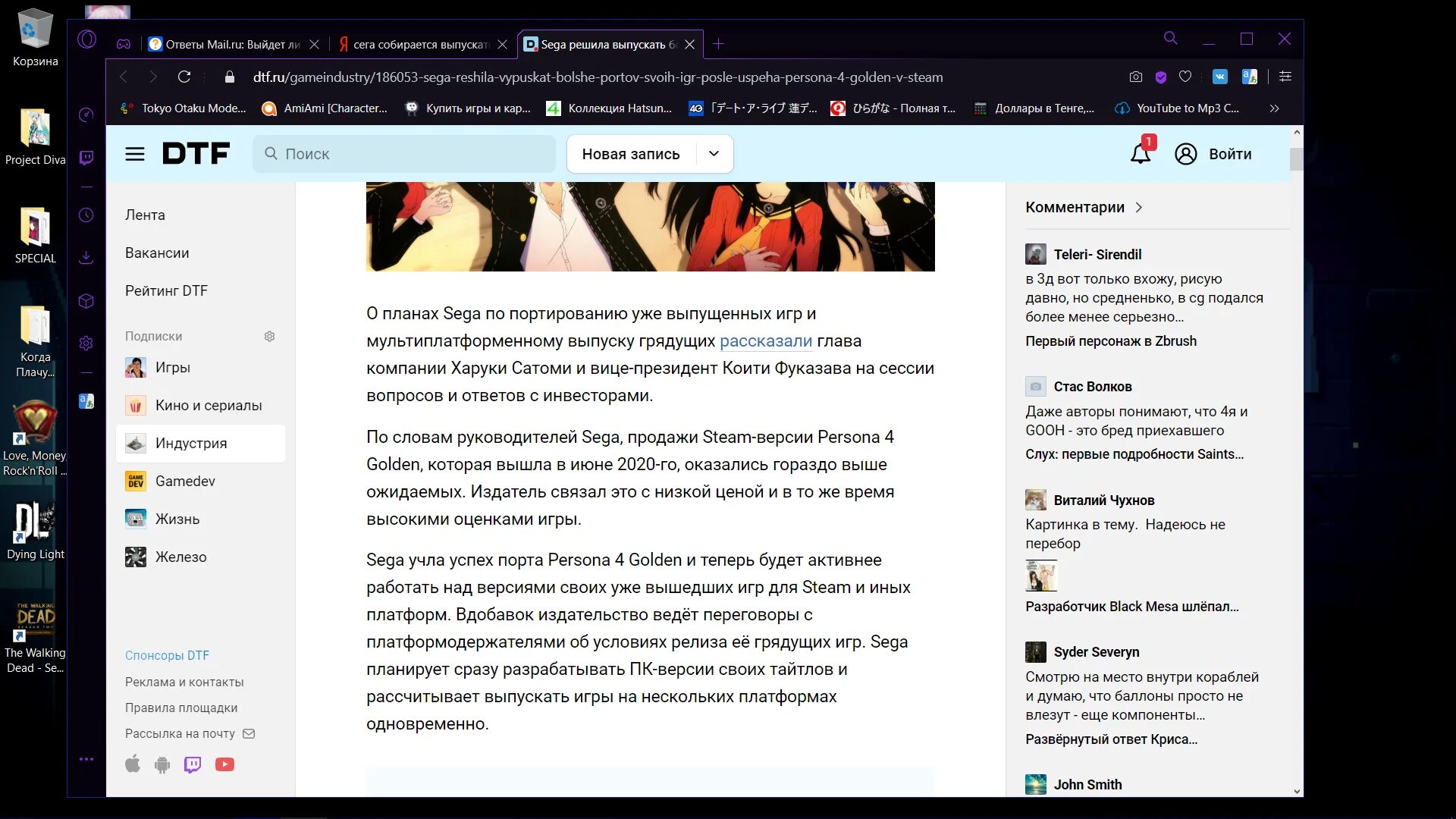Open the Opera main menu icon
This screenshot has height=819, width=1456.
87,39
